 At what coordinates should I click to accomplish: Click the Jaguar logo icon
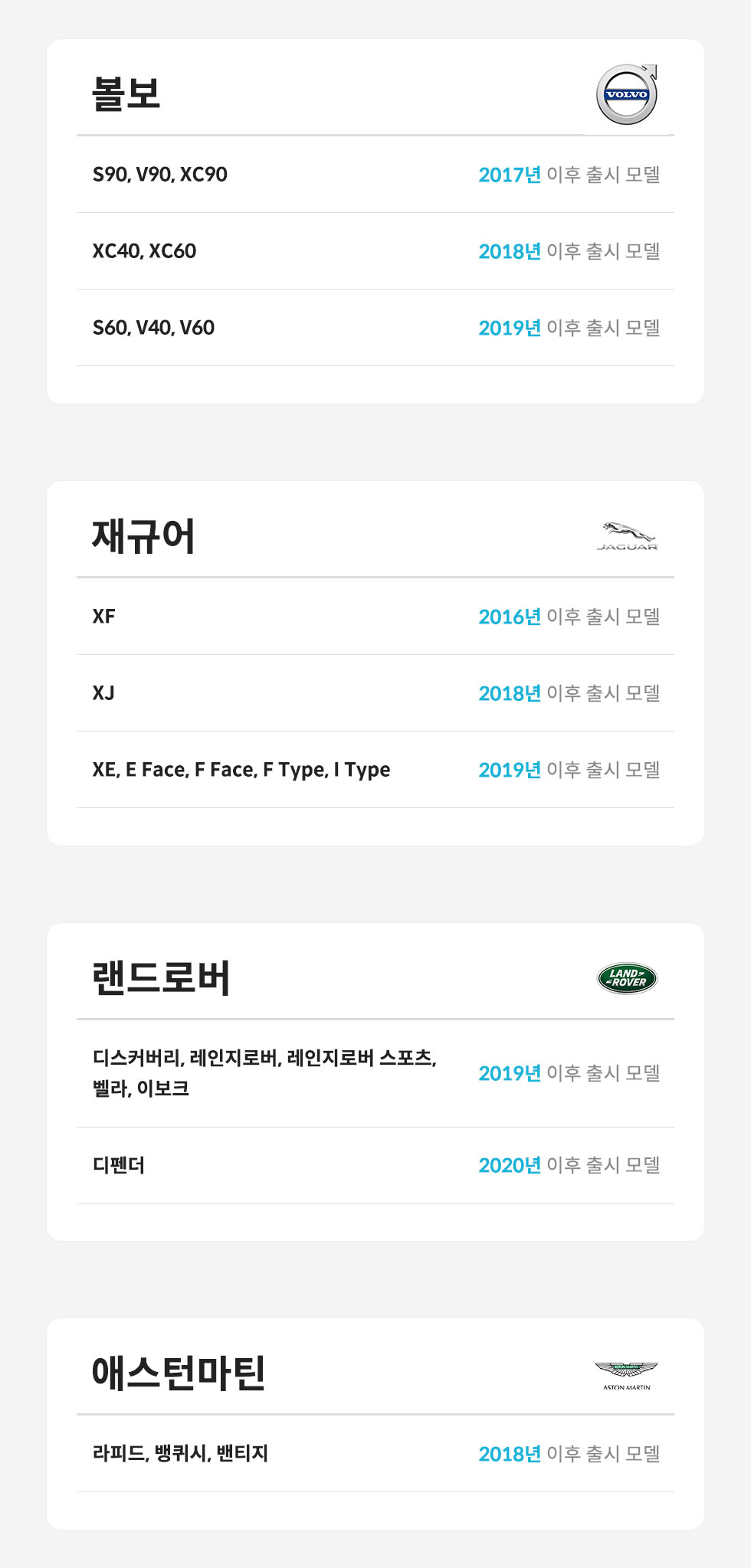coord(627,536)
